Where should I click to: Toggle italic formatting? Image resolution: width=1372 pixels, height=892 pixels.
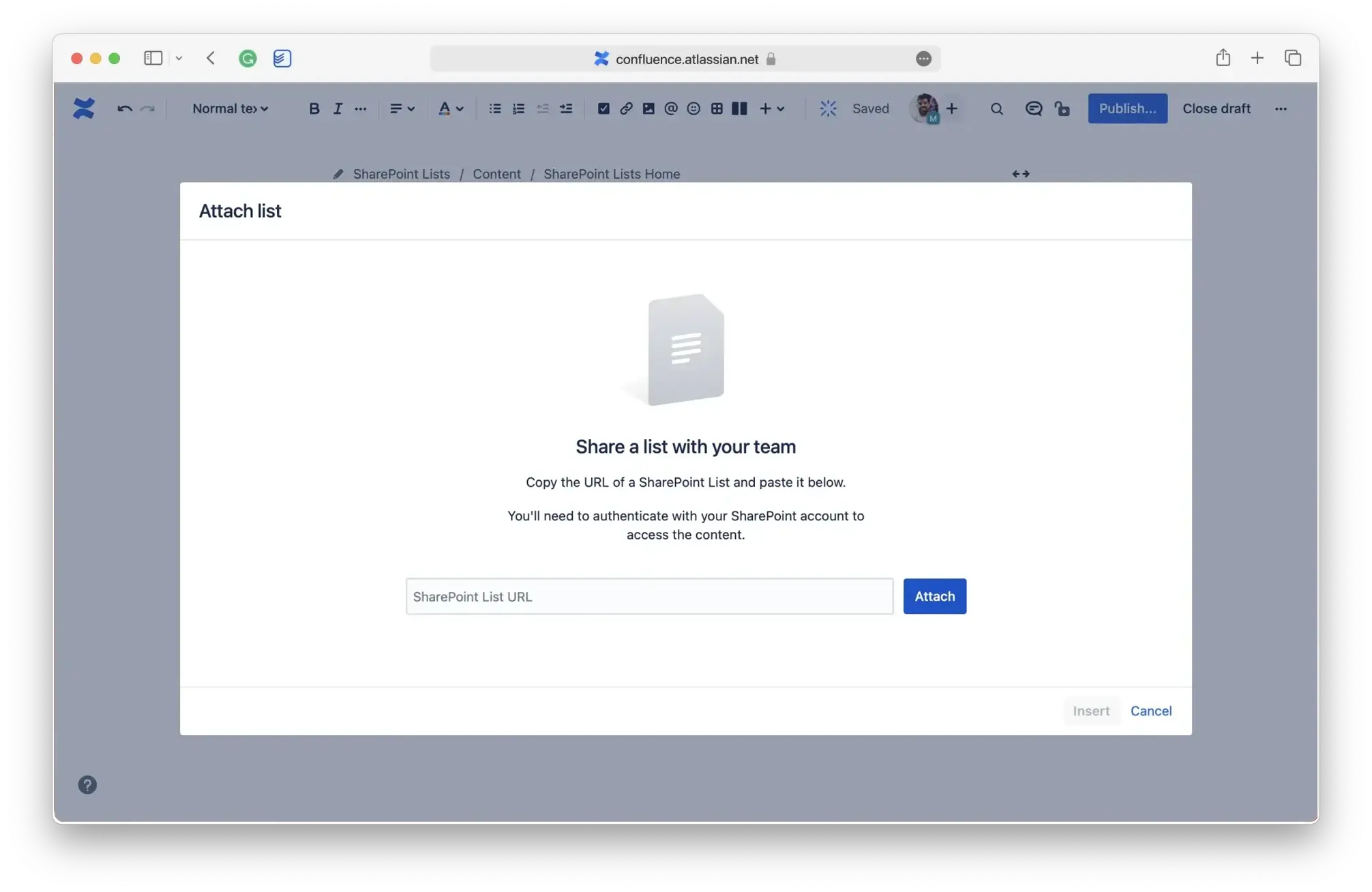point(338,108)
